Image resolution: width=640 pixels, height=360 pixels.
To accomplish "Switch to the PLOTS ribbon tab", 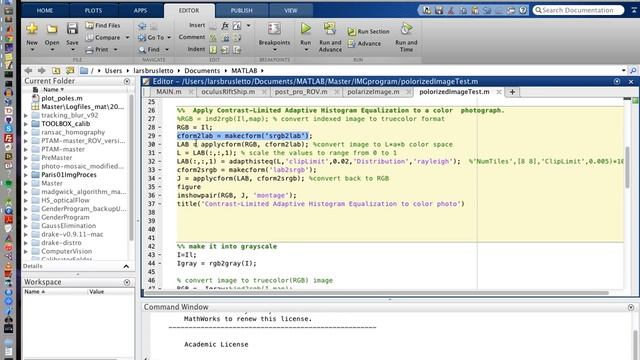I will pos(93,11).
